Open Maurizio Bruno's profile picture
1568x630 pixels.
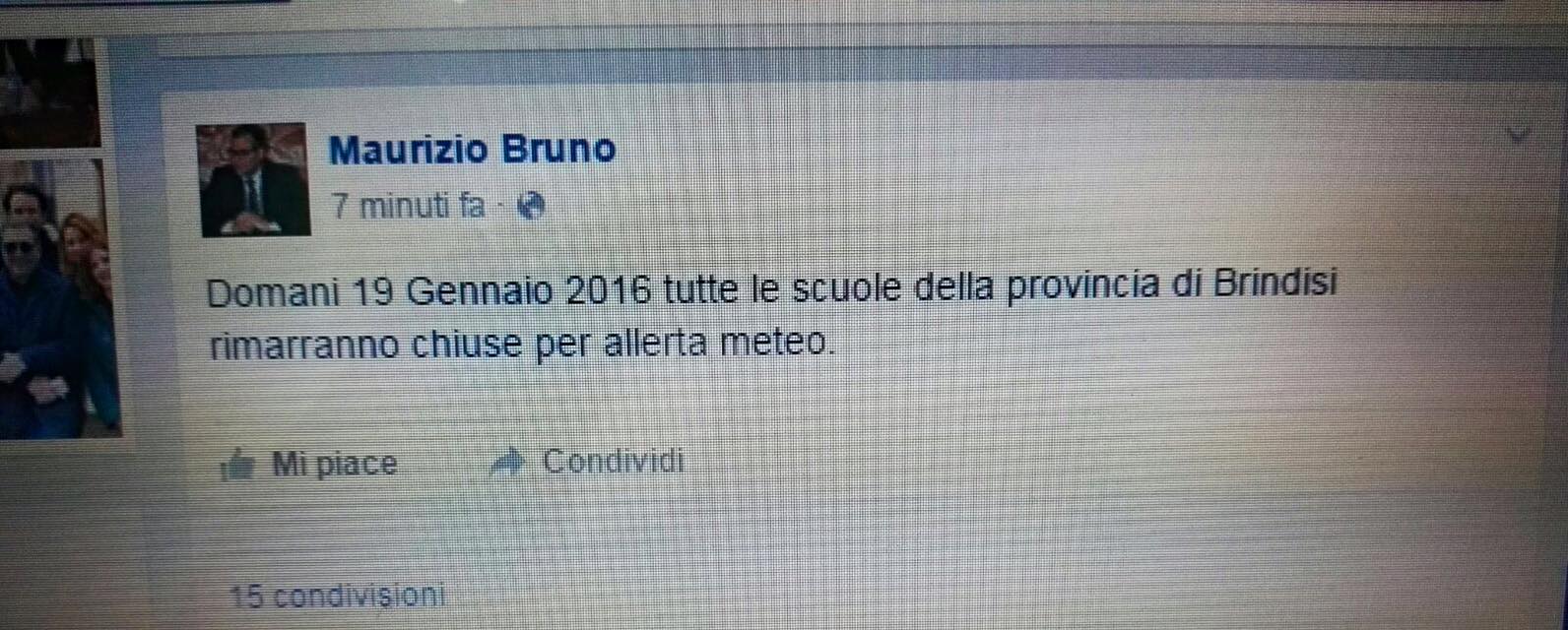(x=254, y=179)
